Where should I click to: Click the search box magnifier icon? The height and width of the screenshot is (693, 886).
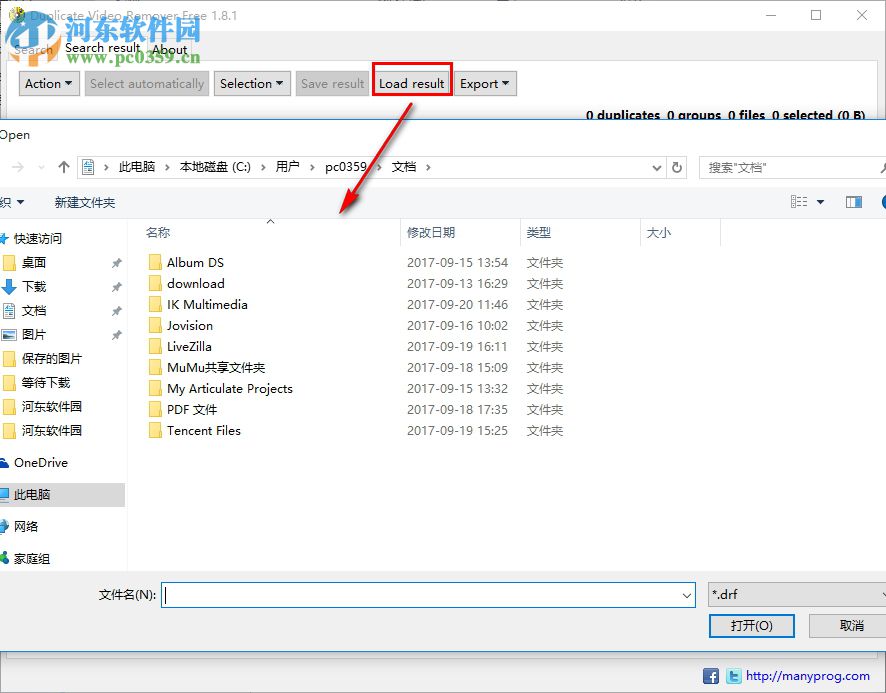pyautogui.click(x=879, y=167)
